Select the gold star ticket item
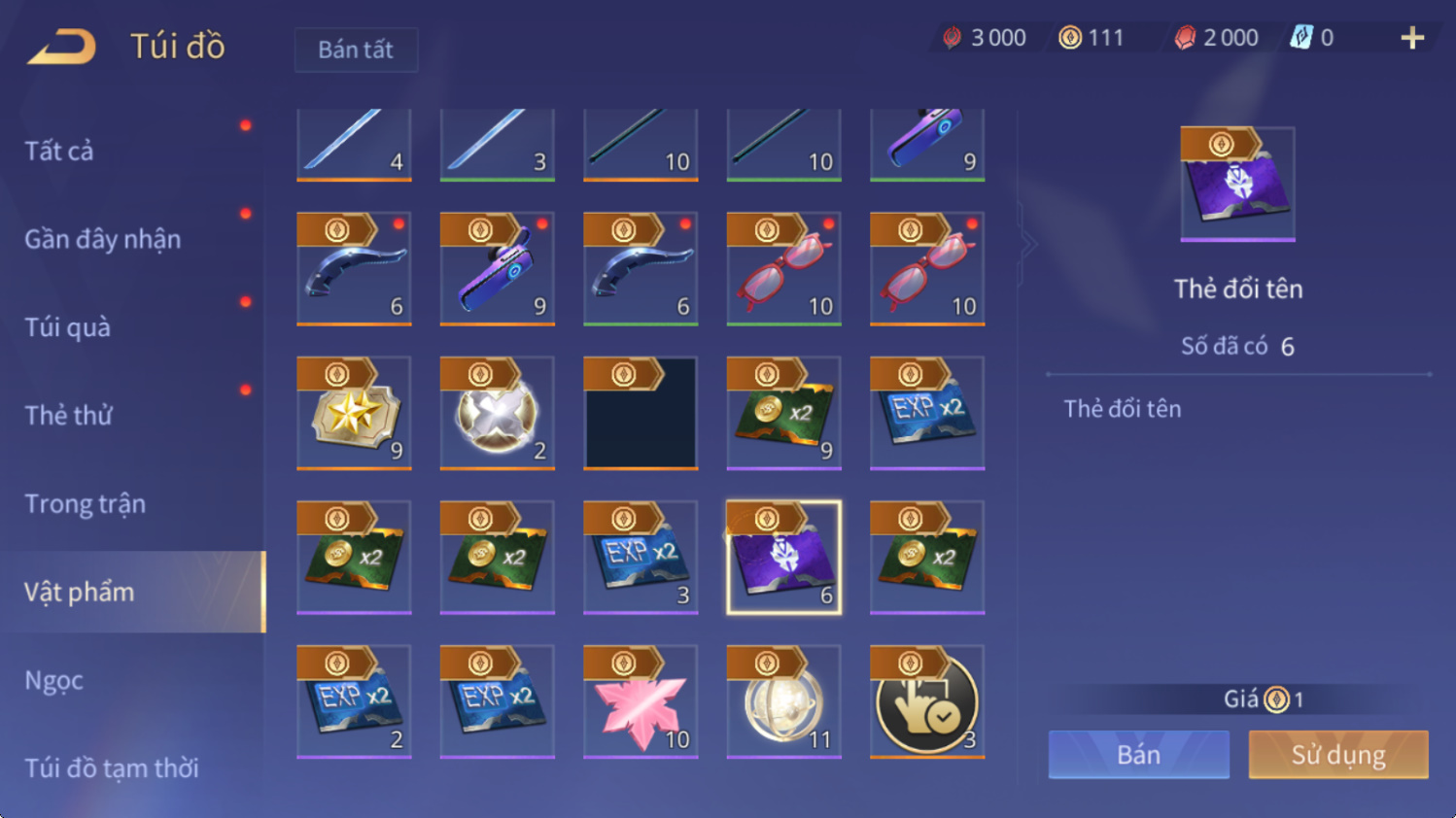The height and width of the screenshot is (818, 1456). (354, 413)
